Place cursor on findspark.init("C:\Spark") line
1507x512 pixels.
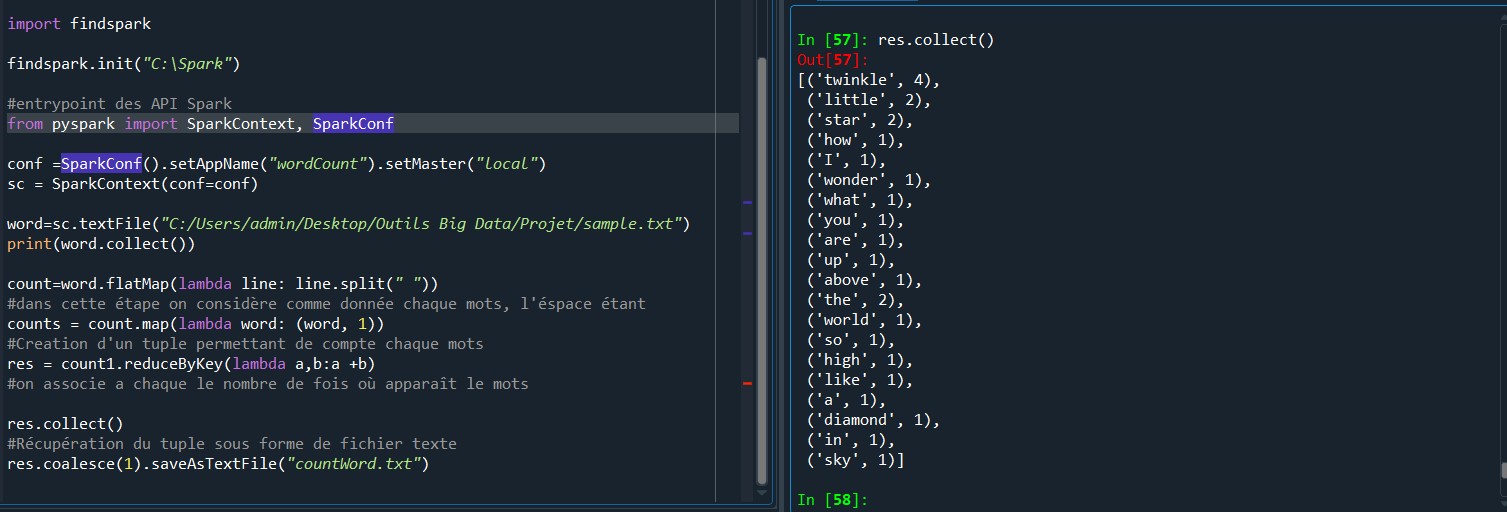(x=124, y=63)
